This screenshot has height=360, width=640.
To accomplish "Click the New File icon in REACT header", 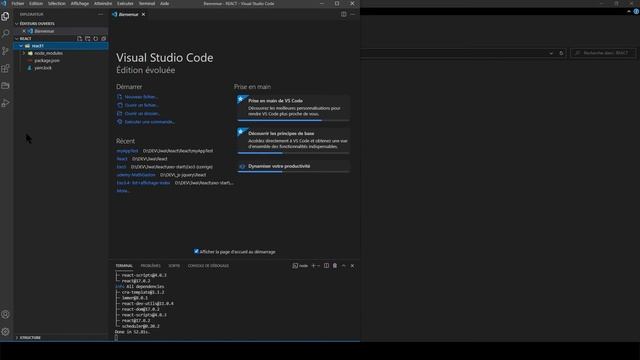I will 80,38.
